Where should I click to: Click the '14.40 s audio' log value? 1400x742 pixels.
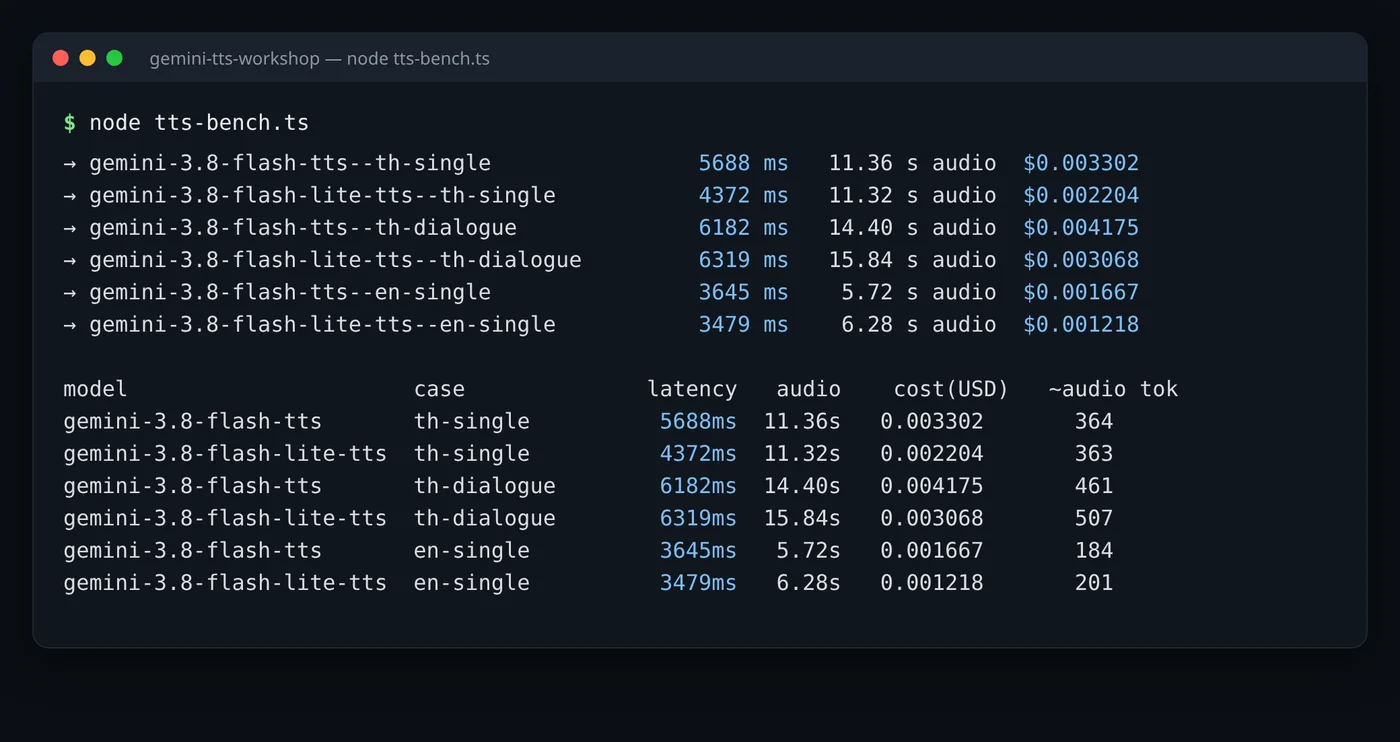(x=912, y=227)
